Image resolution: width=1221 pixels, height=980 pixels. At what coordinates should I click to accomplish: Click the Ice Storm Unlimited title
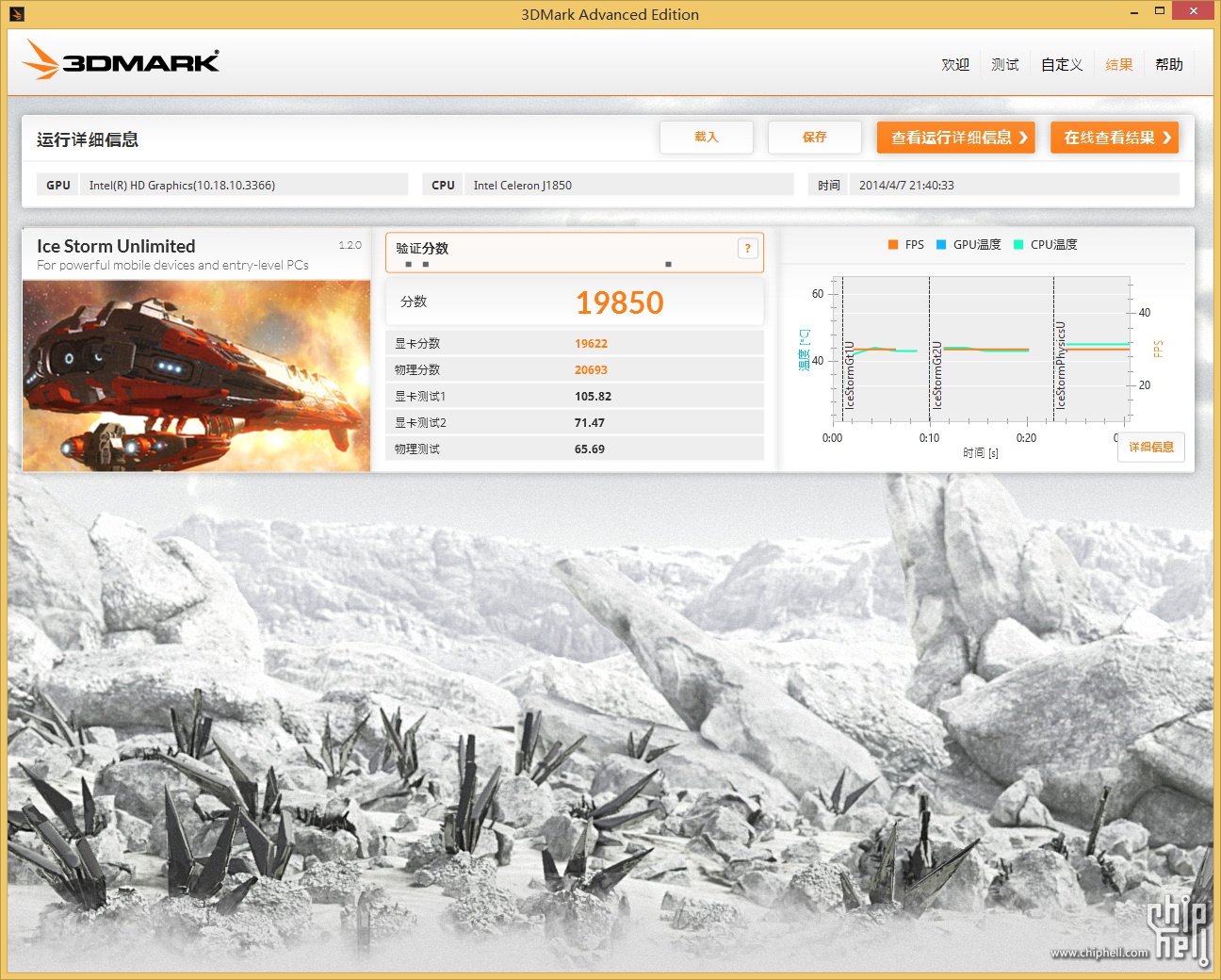[x=116, y=246]
